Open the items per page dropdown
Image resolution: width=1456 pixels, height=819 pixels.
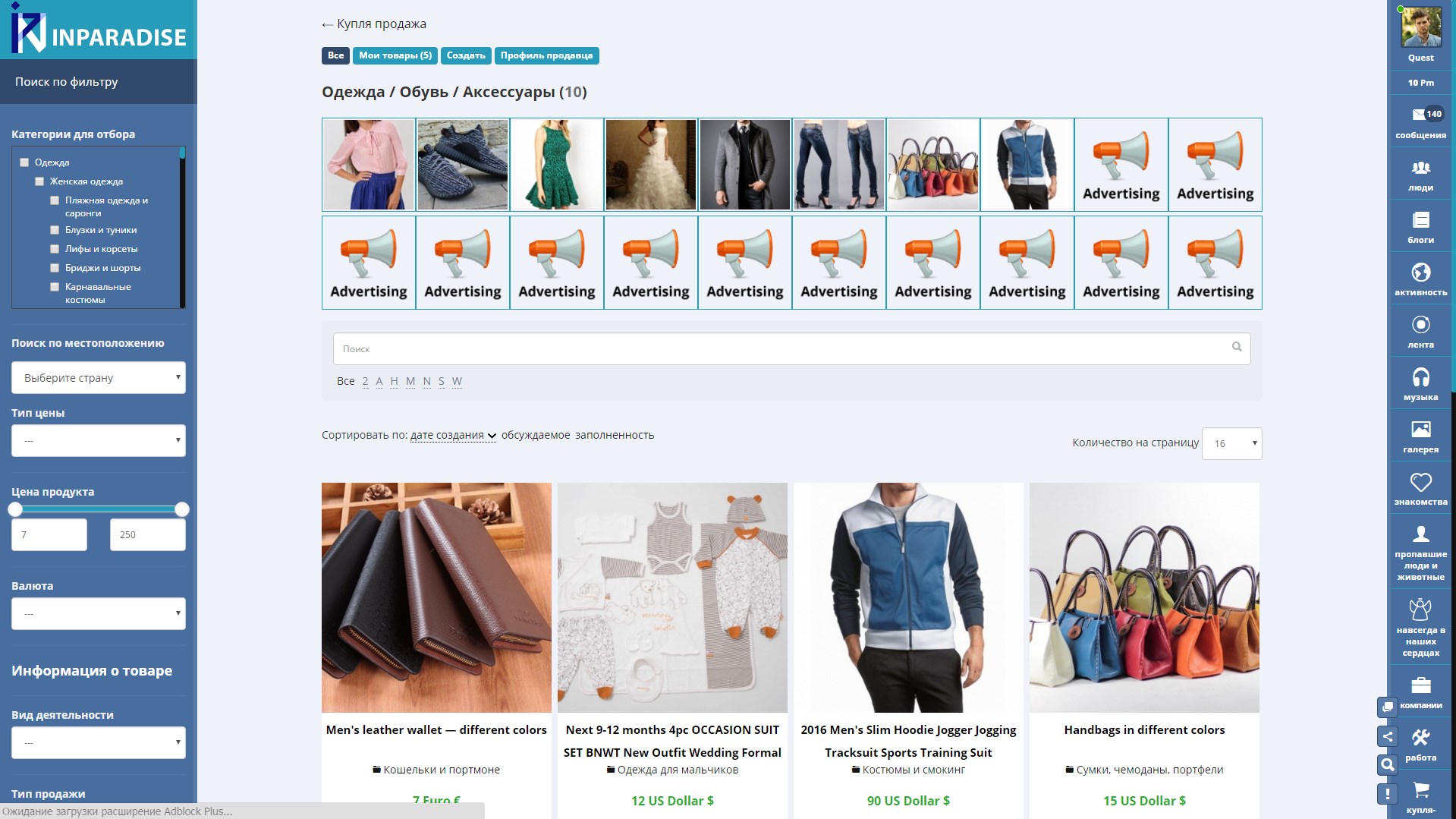[x=1231, y=443]
